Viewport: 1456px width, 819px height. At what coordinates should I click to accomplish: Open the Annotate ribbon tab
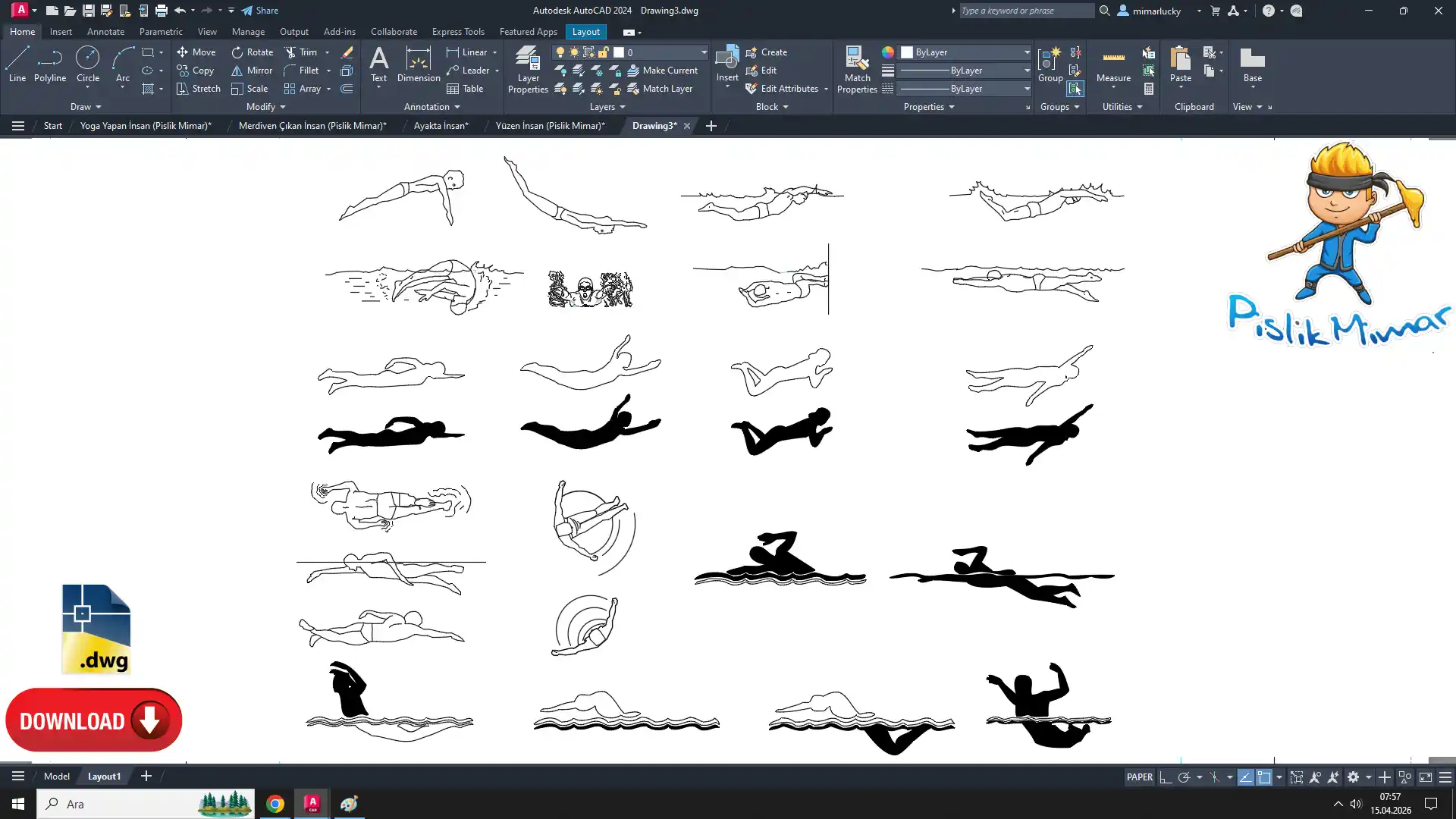[x=105, y=32]
